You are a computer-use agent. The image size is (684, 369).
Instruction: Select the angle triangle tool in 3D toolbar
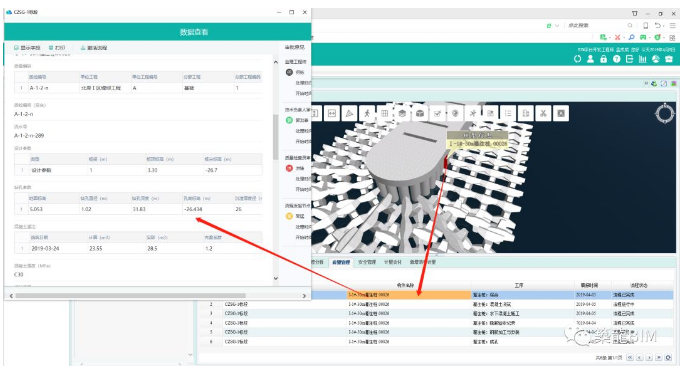coord(349,113)
